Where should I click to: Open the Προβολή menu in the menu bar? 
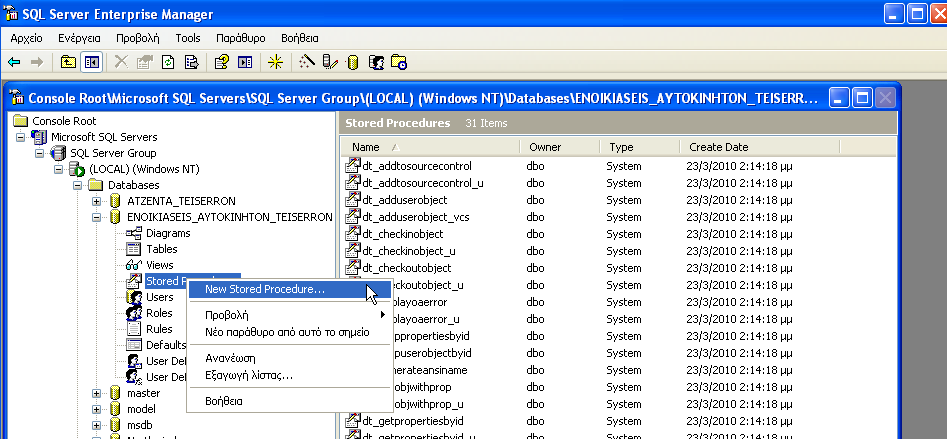(138, 38)
